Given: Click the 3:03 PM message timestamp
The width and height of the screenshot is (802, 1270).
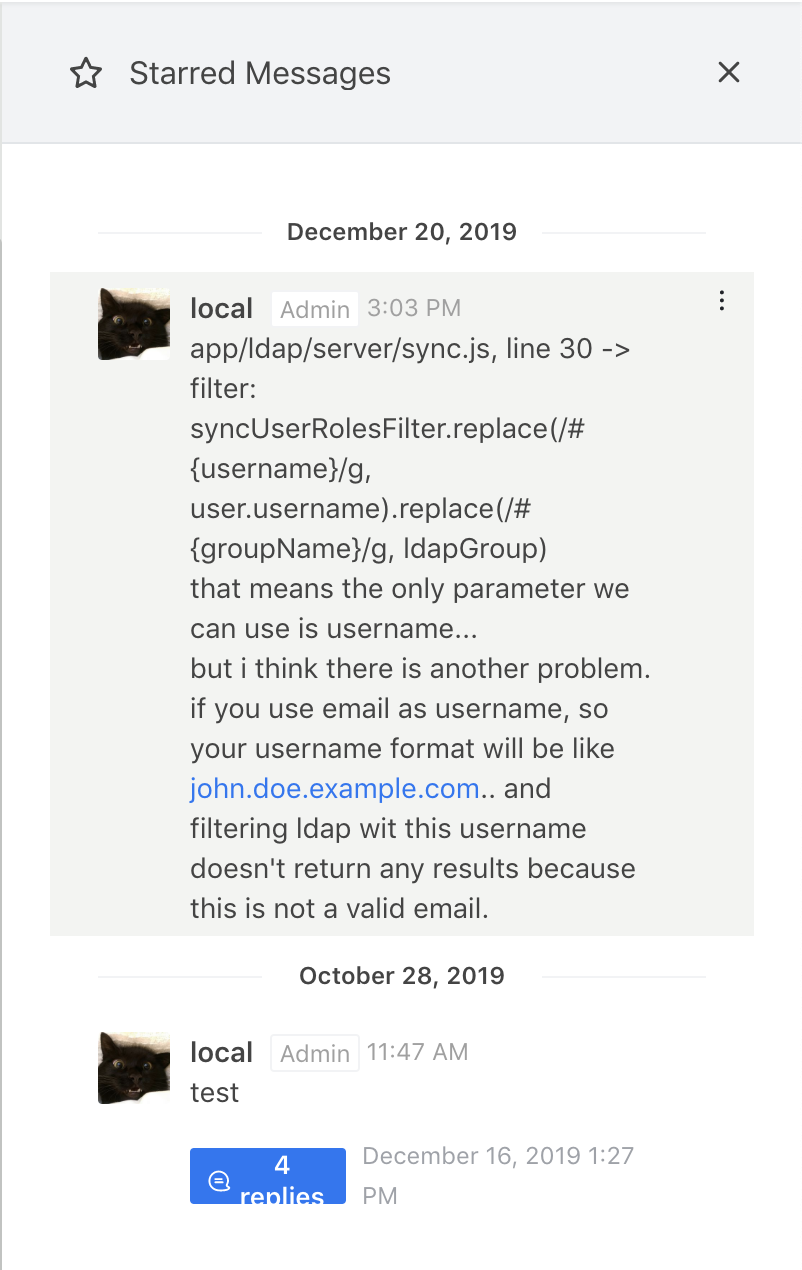Looking at the screenshot, I should tap(414, 308).
